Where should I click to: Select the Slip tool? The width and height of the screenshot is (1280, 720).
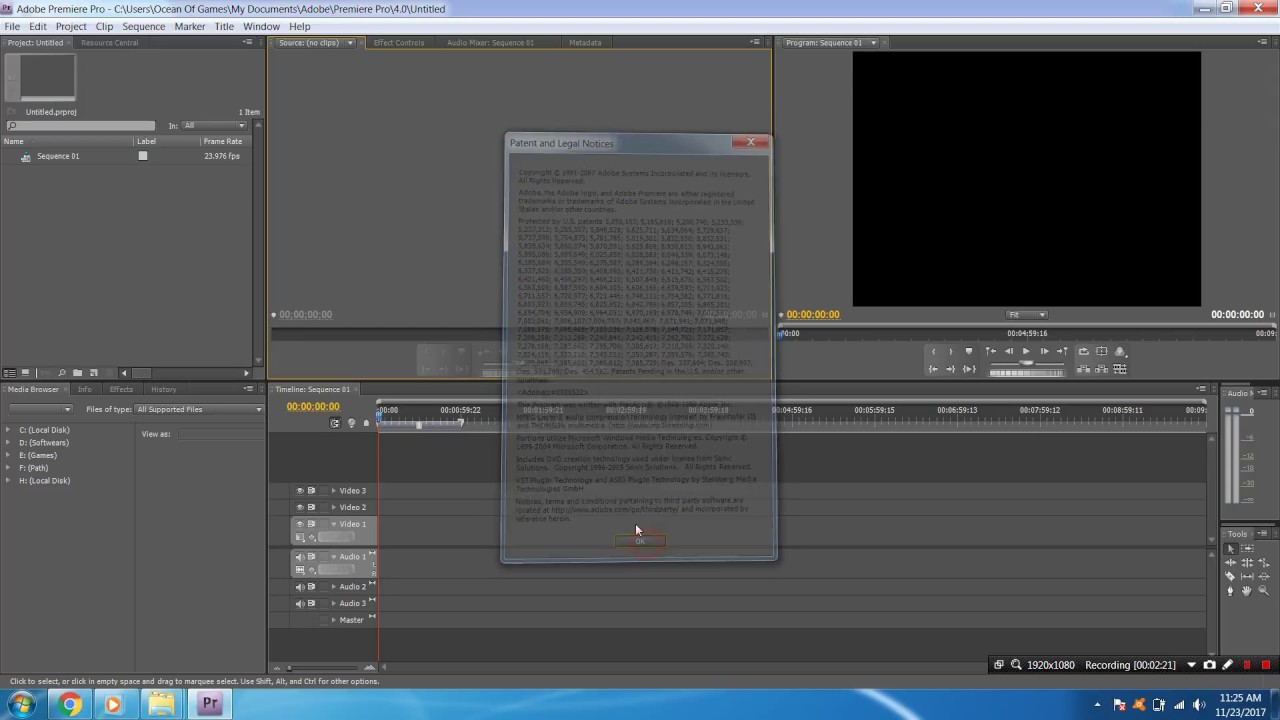[1247, 577]
